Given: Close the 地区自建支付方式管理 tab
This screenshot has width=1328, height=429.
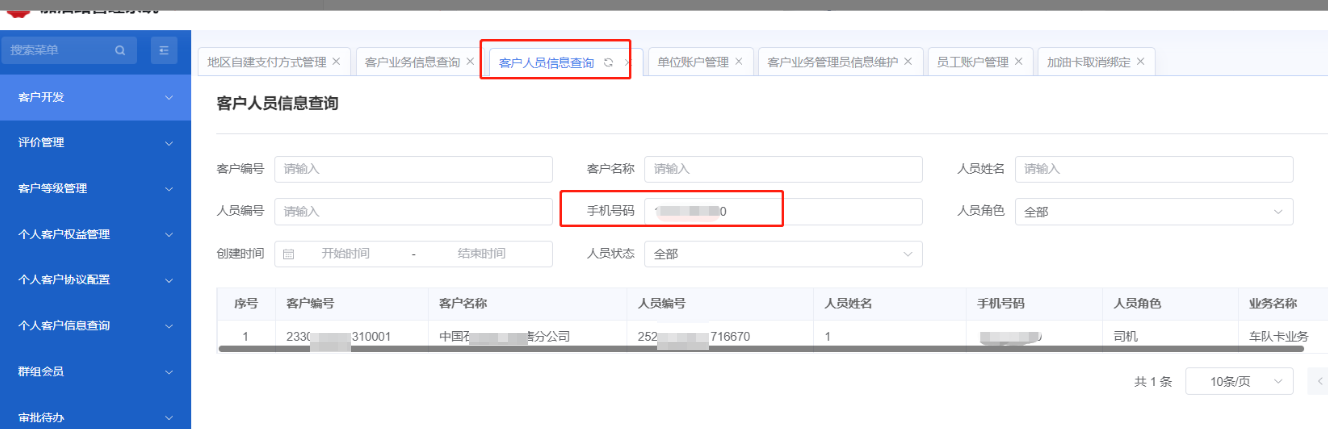Looking at the screenshot, I should [336, 62].
